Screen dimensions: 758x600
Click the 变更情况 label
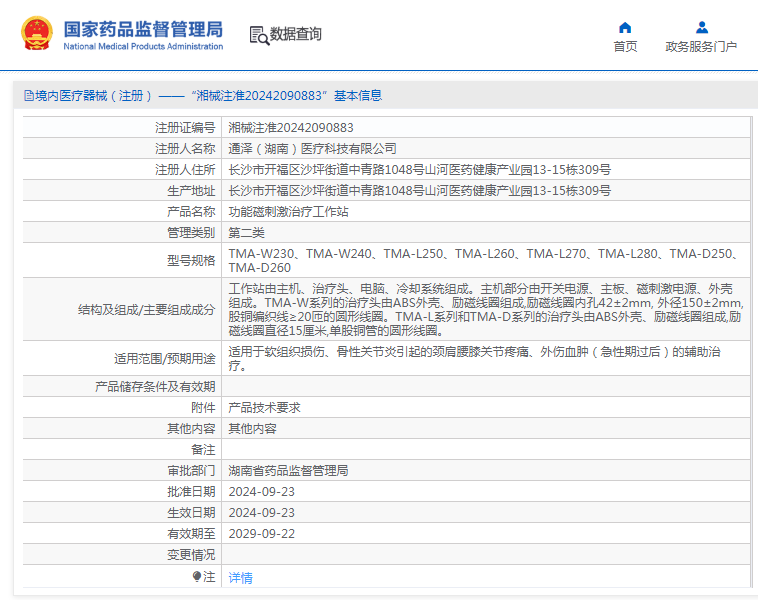(191, 555)
